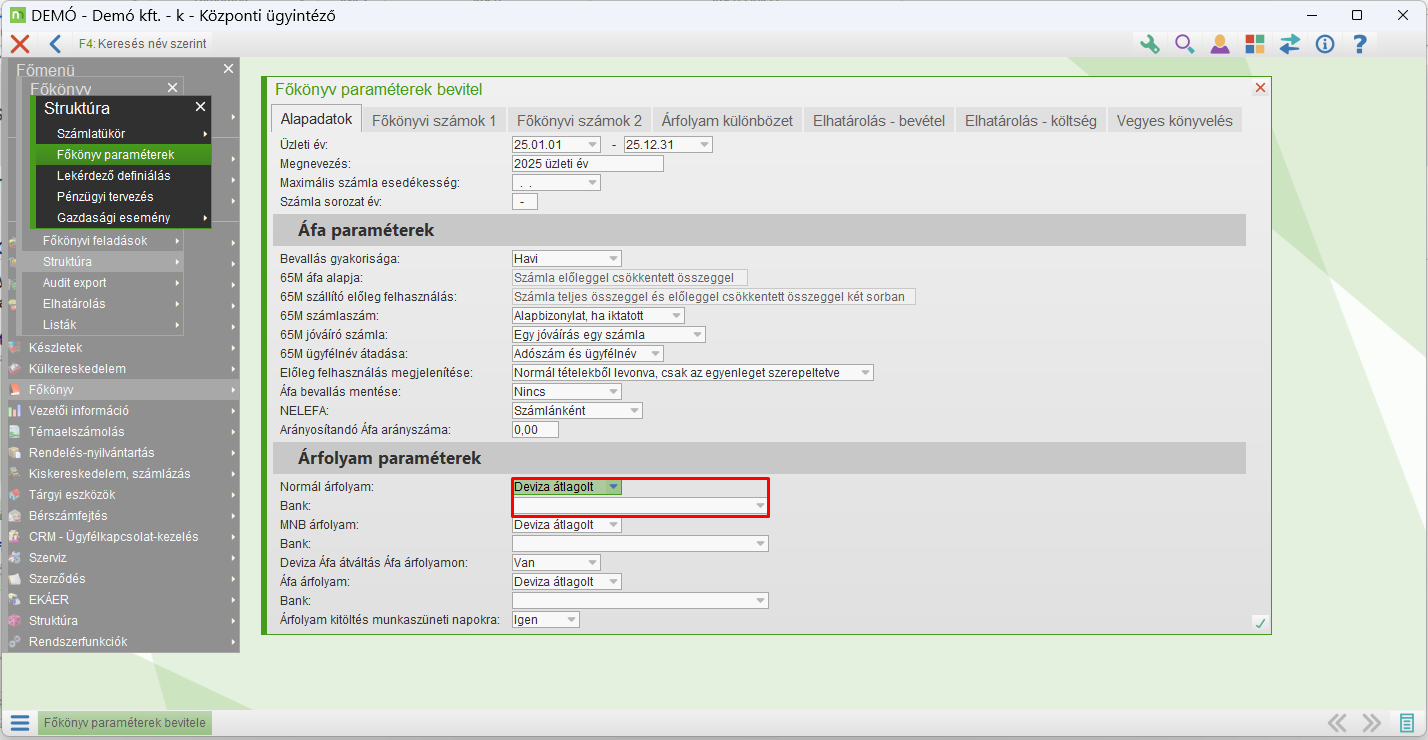Select Pénzügyi tervezés menu item
Screen dimensions: 1428x740
(125, 196)
